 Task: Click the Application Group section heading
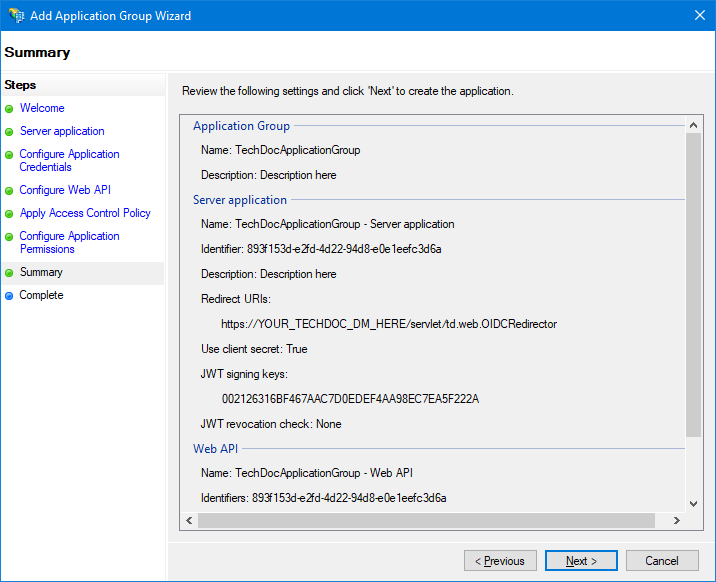coord(241,126)
